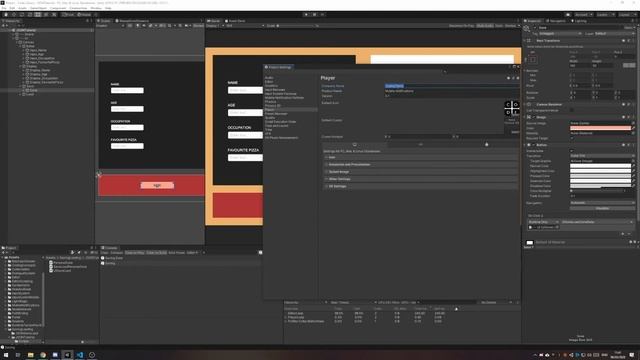
Task: Open the Window menu
Action: coord(96,8)
